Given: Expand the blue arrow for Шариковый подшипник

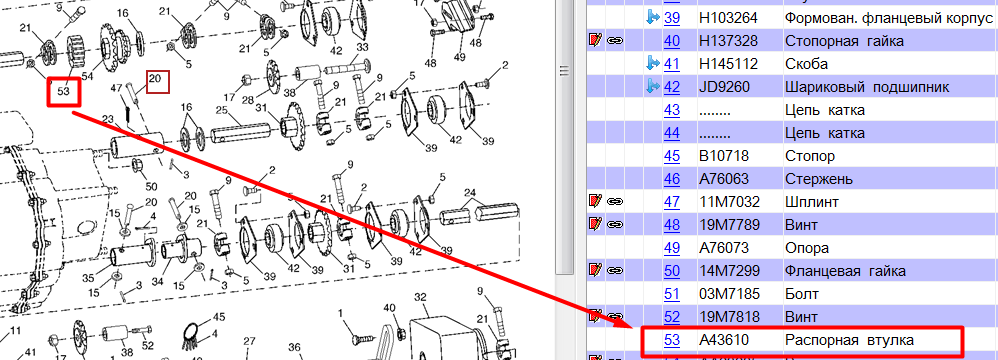Looking at the screenshot, I should (652, 87).
